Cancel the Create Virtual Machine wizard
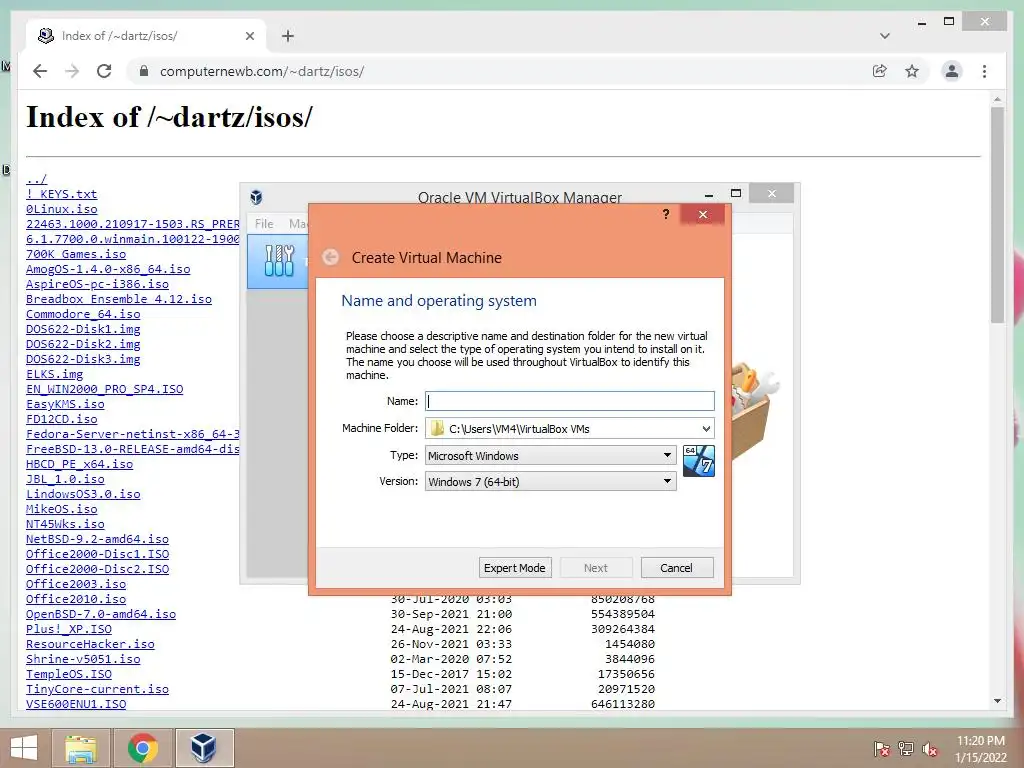Viewport: 1024px width, 768px height. pos(677,568)
